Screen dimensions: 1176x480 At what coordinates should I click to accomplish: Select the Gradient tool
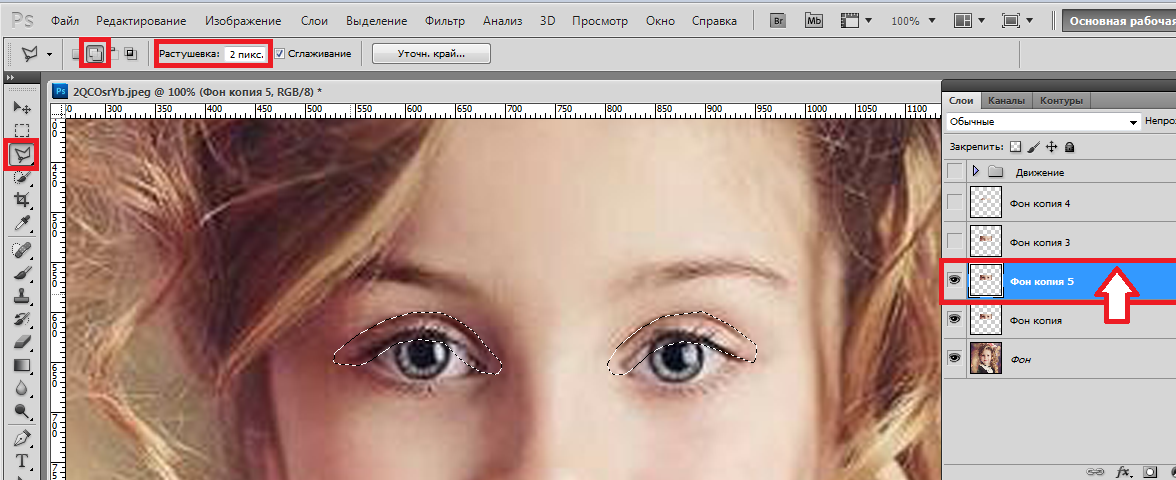(22, 365)
